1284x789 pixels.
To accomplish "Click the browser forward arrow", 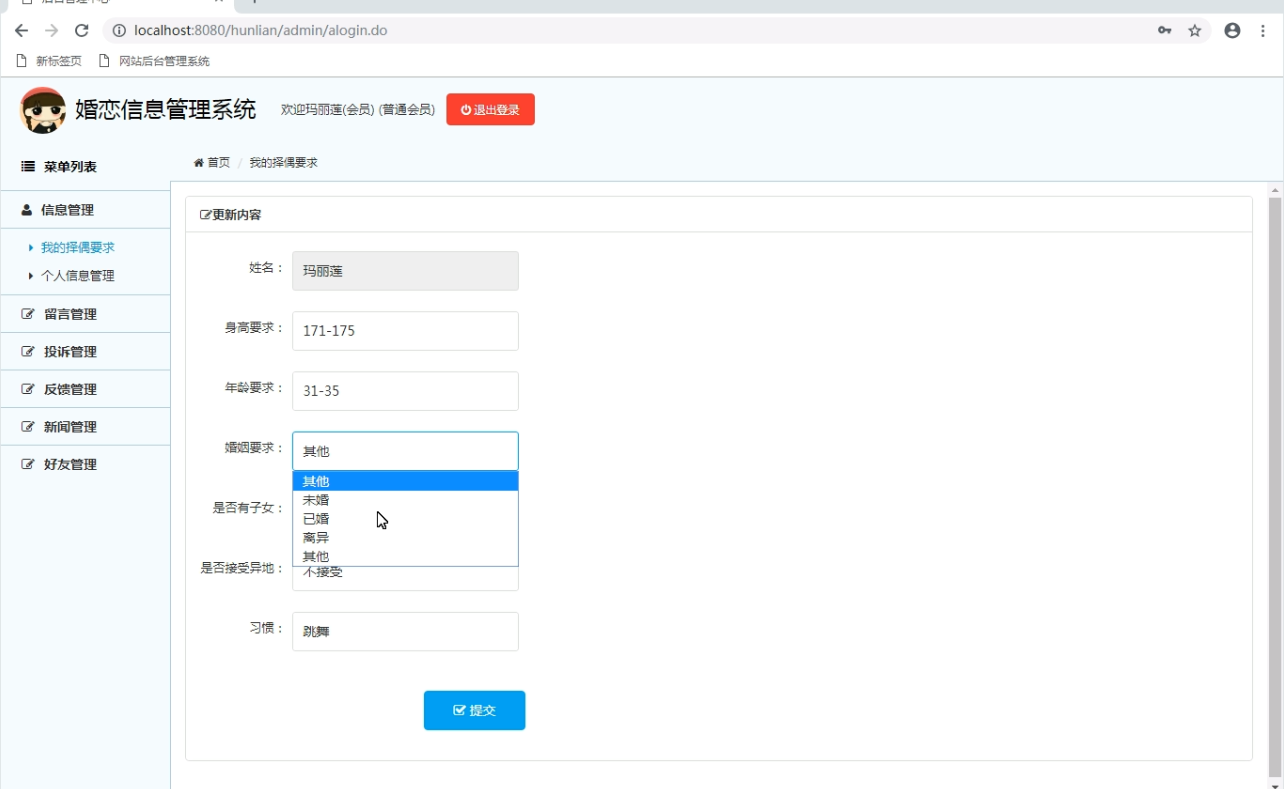I will pos(52,31).
